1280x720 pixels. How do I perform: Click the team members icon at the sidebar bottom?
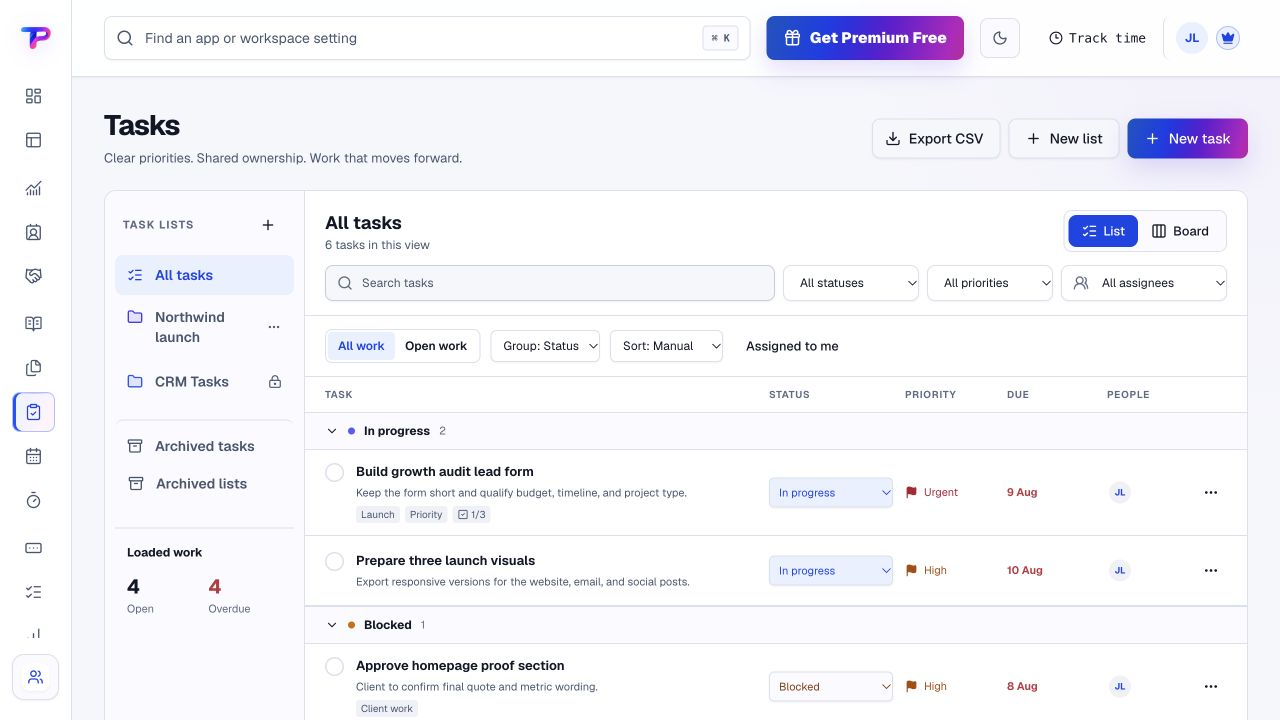[35, 677]
